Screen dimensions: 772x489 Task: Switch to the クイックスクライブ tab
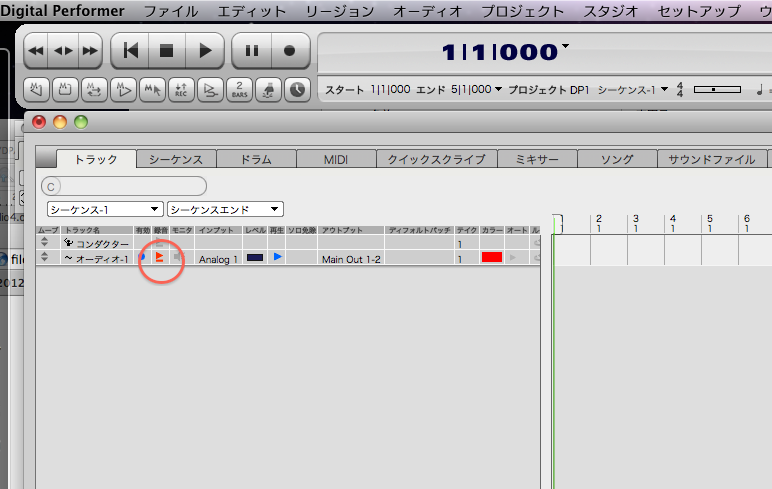coord(436,159)
